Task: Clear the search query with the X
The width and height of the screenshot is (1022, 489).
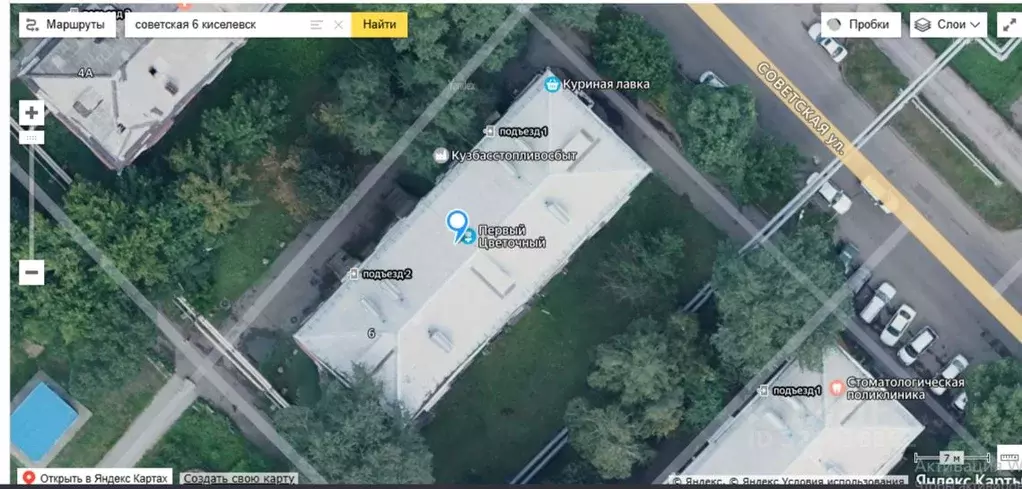Action: 338,25
